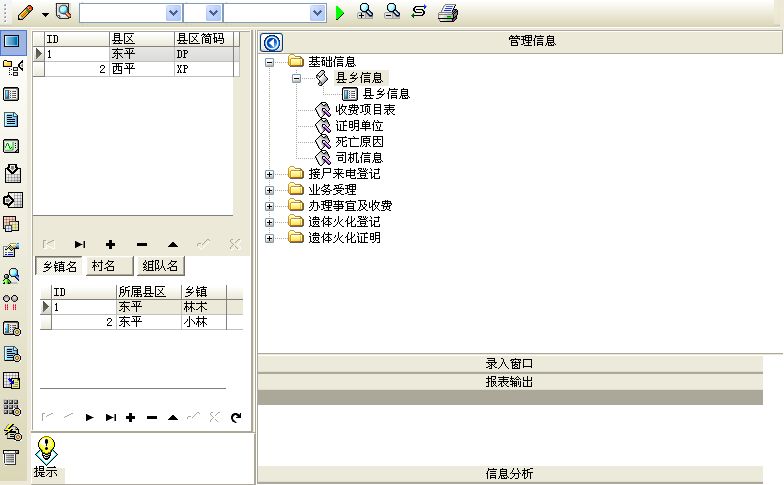The image size is (784, 485).
Task: Click the pencil edit tool in toolbar
Action: 25,12
